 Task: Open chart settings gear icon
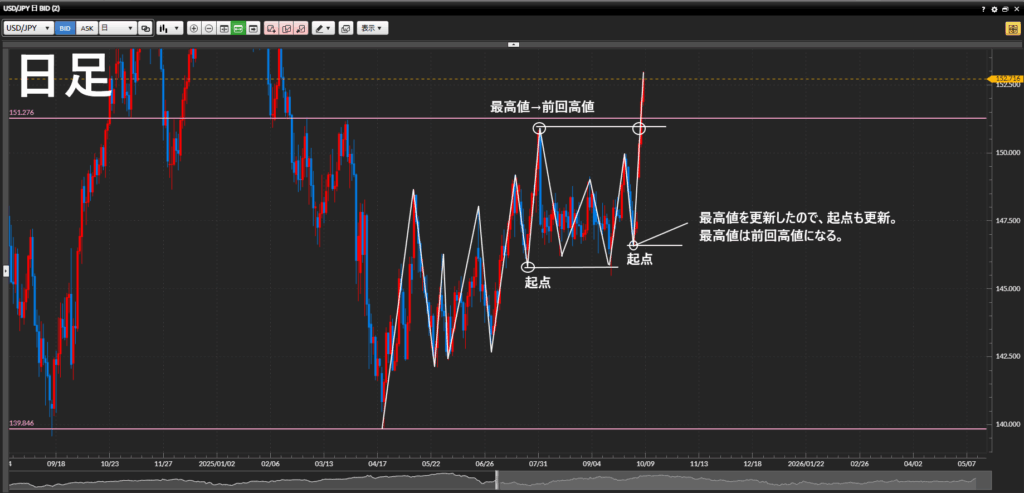994,8
